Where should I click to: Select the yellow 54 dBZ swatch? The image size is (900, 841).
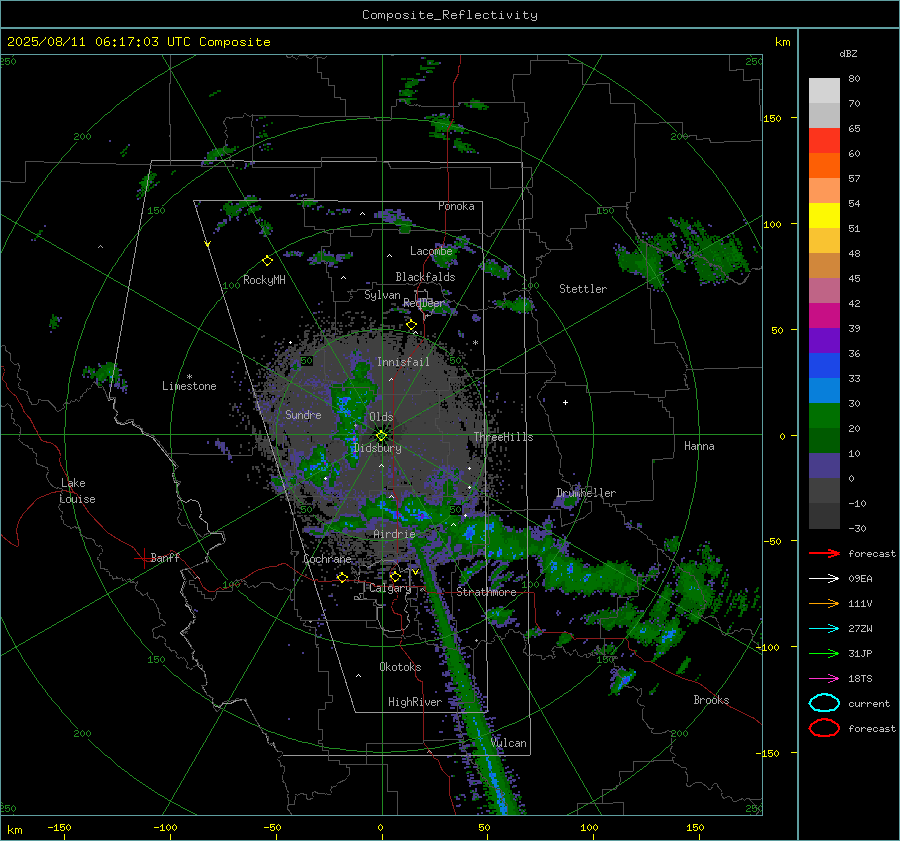coord(824,215)
